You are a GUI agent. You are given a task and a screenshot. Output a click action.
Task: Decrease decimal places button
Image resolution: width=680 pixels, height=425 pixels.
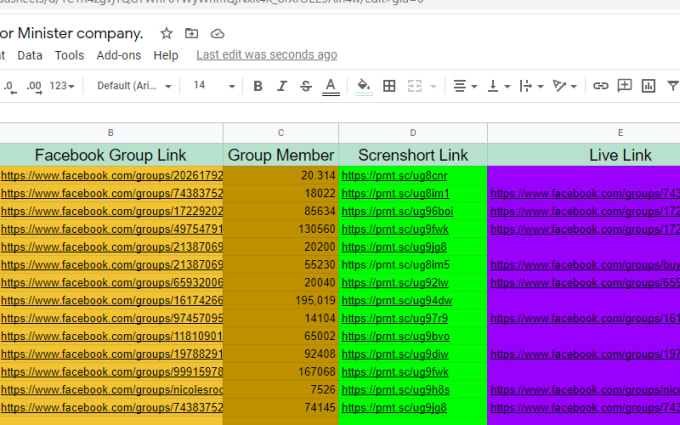[10, 86]
